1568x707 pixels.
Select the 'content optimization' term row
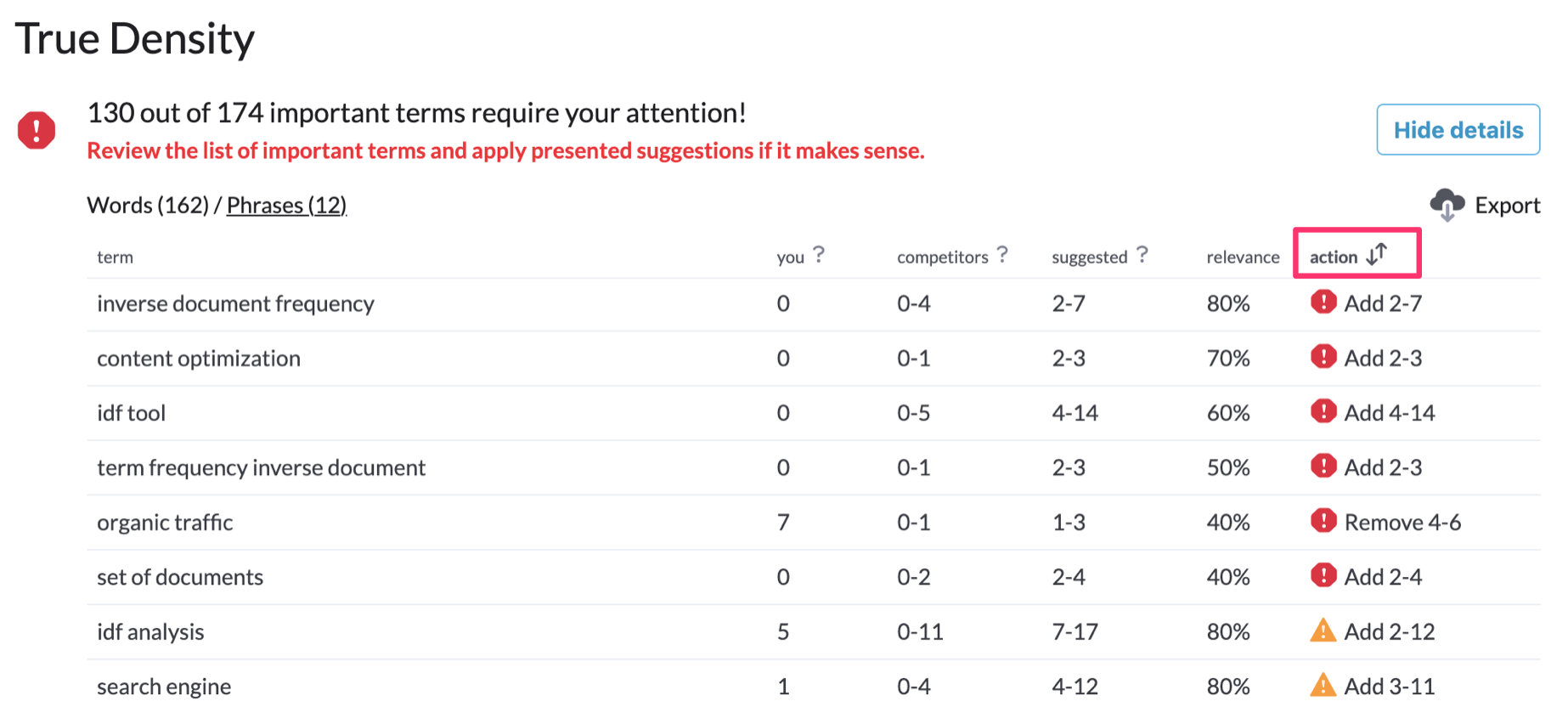coord(814,359)
